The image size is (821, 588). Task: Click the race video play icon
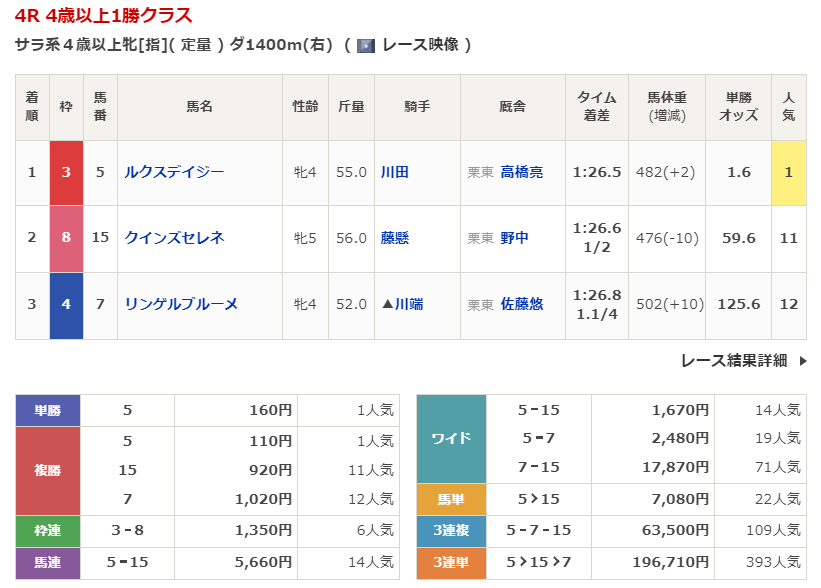(x=366, y=45)
